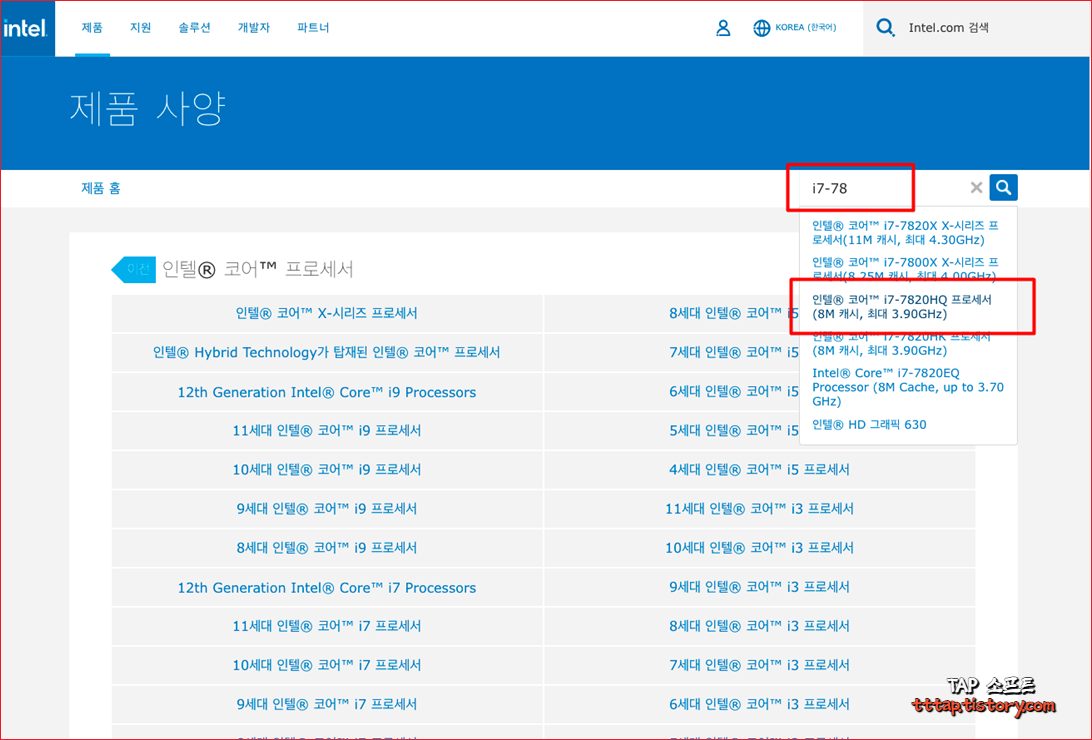The width and height of the screenshot is (1092, 740).
Task: Clear the product search with X icon
Action: [x=976, y=187]
